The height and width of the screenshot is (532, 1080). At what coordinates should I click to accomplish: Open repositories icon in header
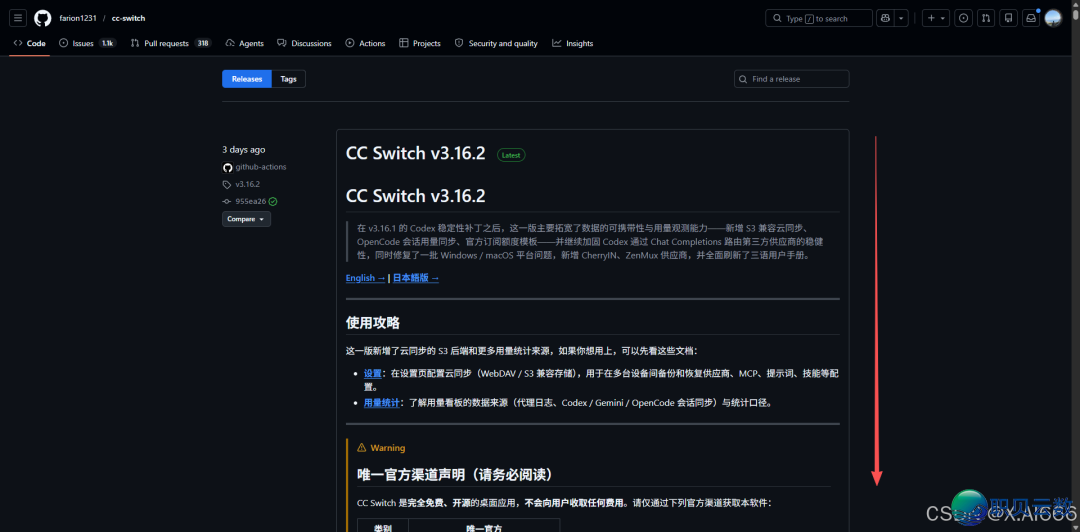coord(1008,19)
